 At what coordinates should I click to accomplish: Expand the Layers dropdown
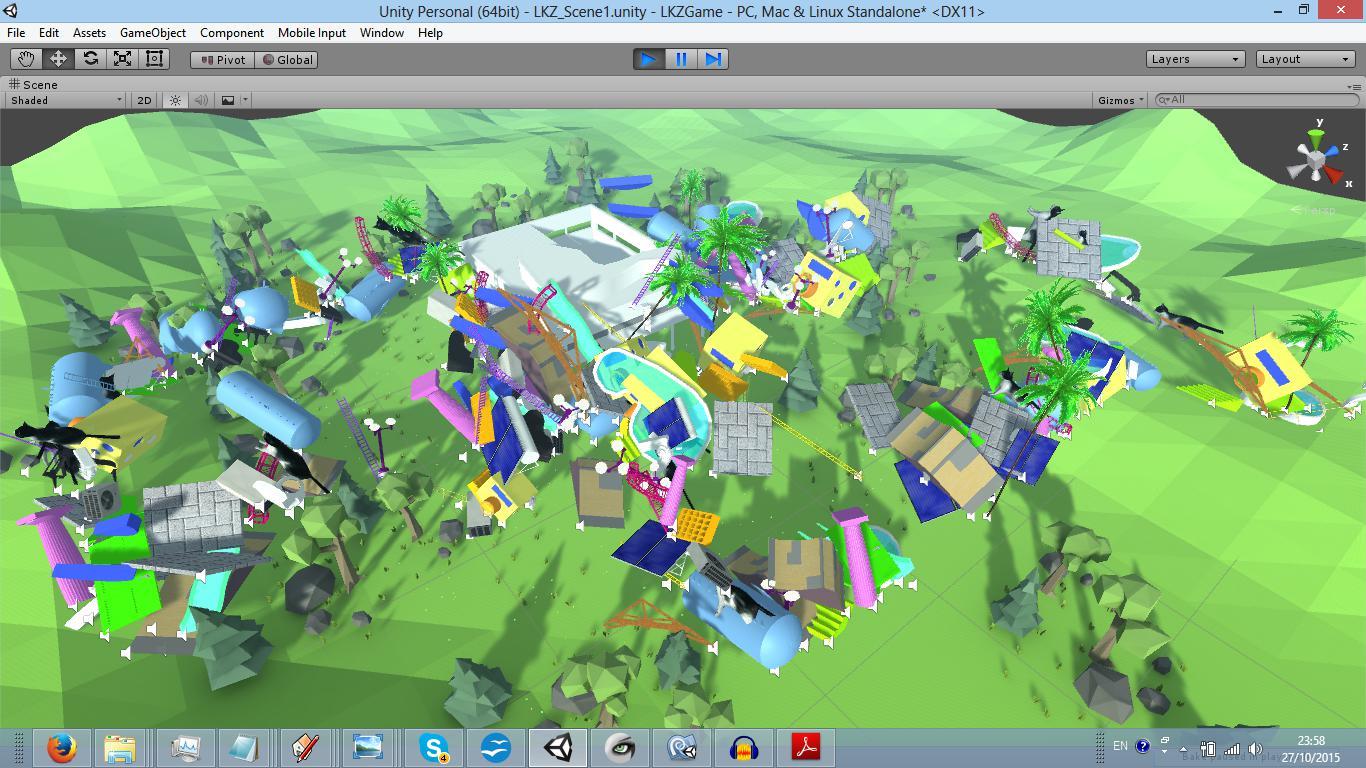click(x=1195, y=59)
